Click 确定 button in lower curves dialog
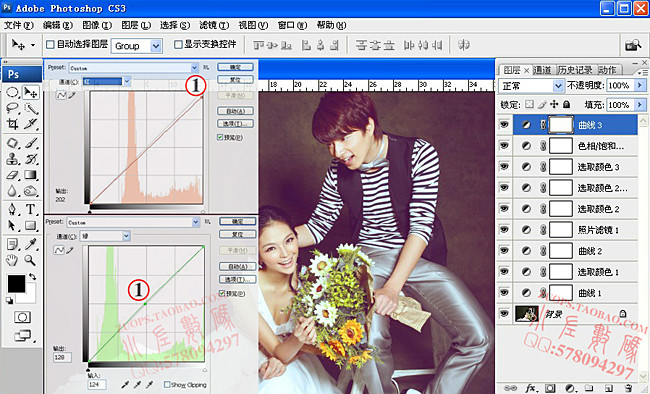 [x=238, y=221]
